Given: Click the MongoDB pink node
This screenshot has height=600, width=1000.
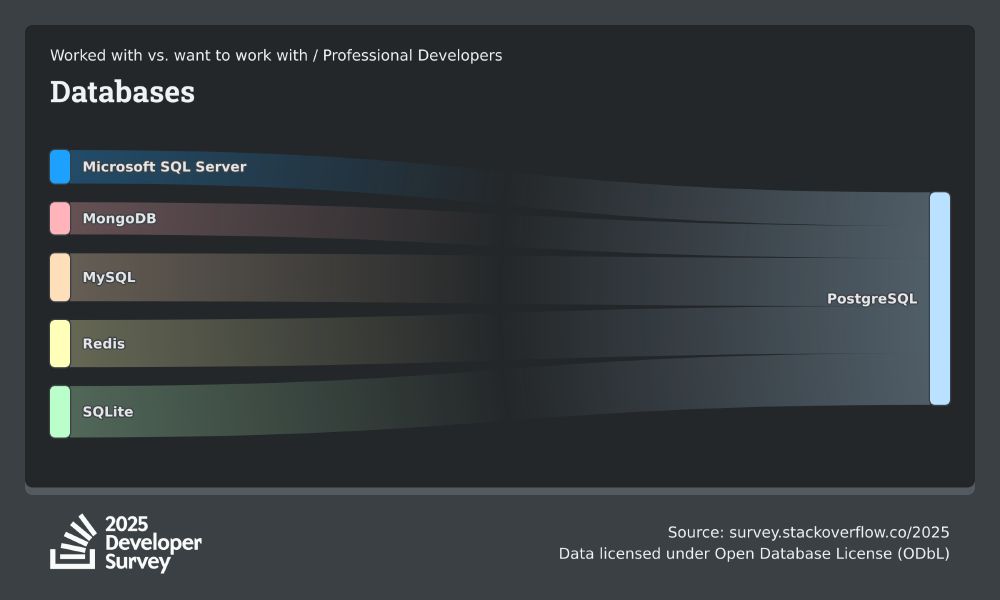Looking at the screenshot, I should 60,218.
